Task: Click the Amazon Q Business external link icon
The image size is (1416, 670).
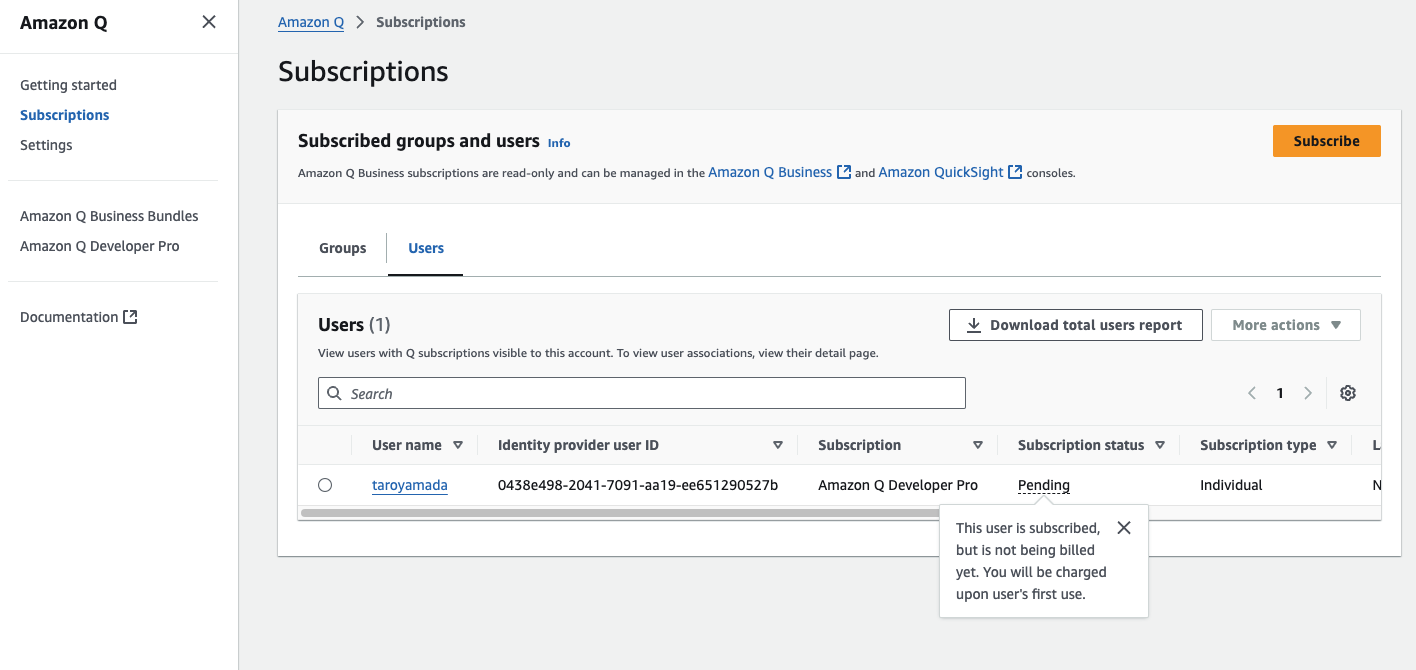Action: pos(843,171)
